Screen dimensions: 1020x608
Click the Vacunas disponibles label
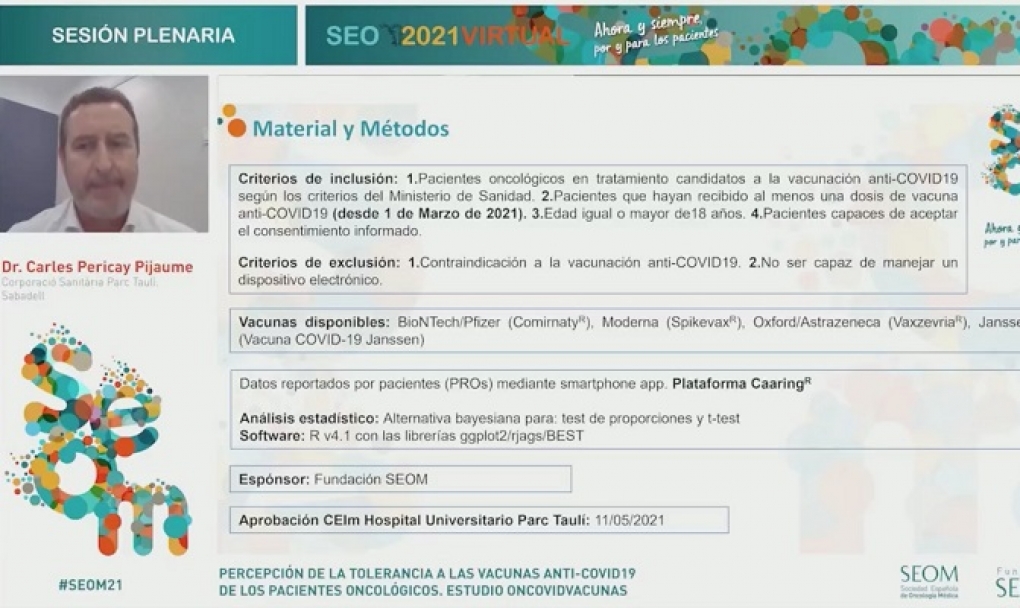[314, 322]
